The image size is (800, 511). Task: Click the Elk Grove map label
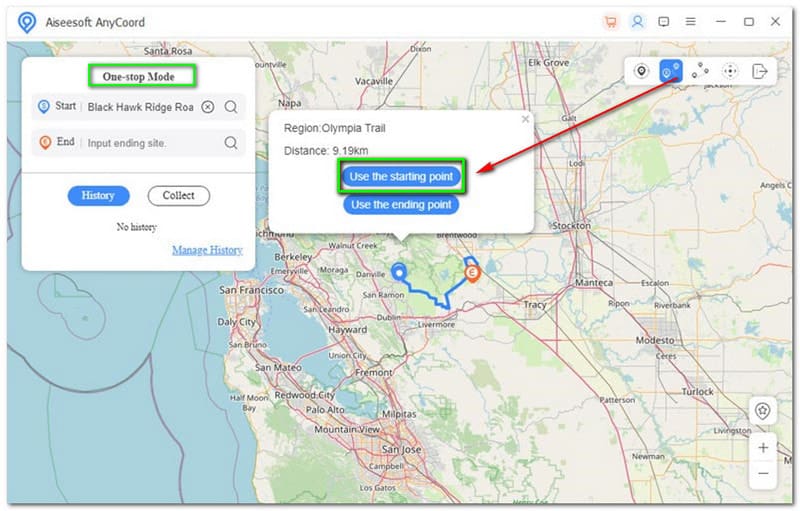coord(548,63)
